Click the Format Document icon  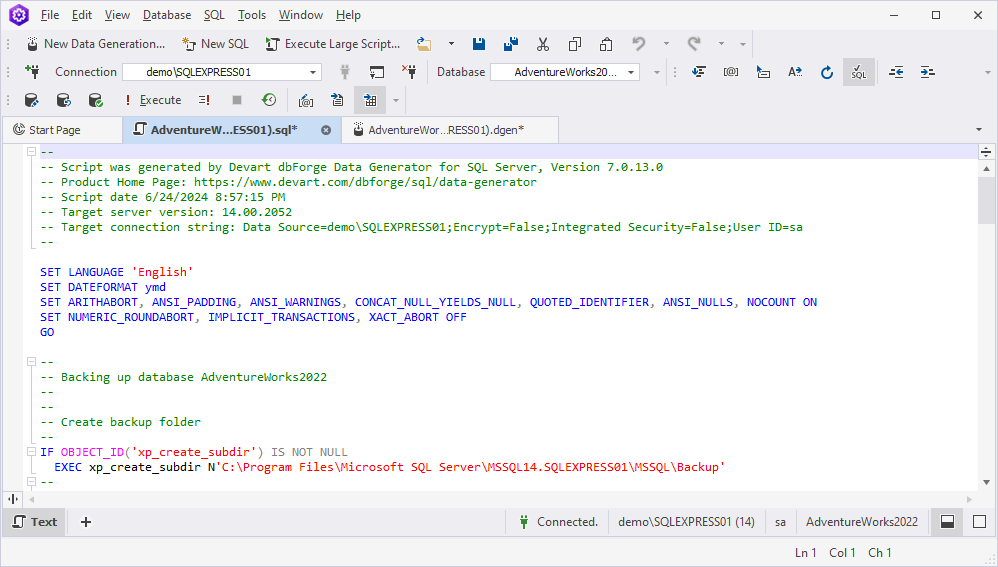click(x=699, y=72)
